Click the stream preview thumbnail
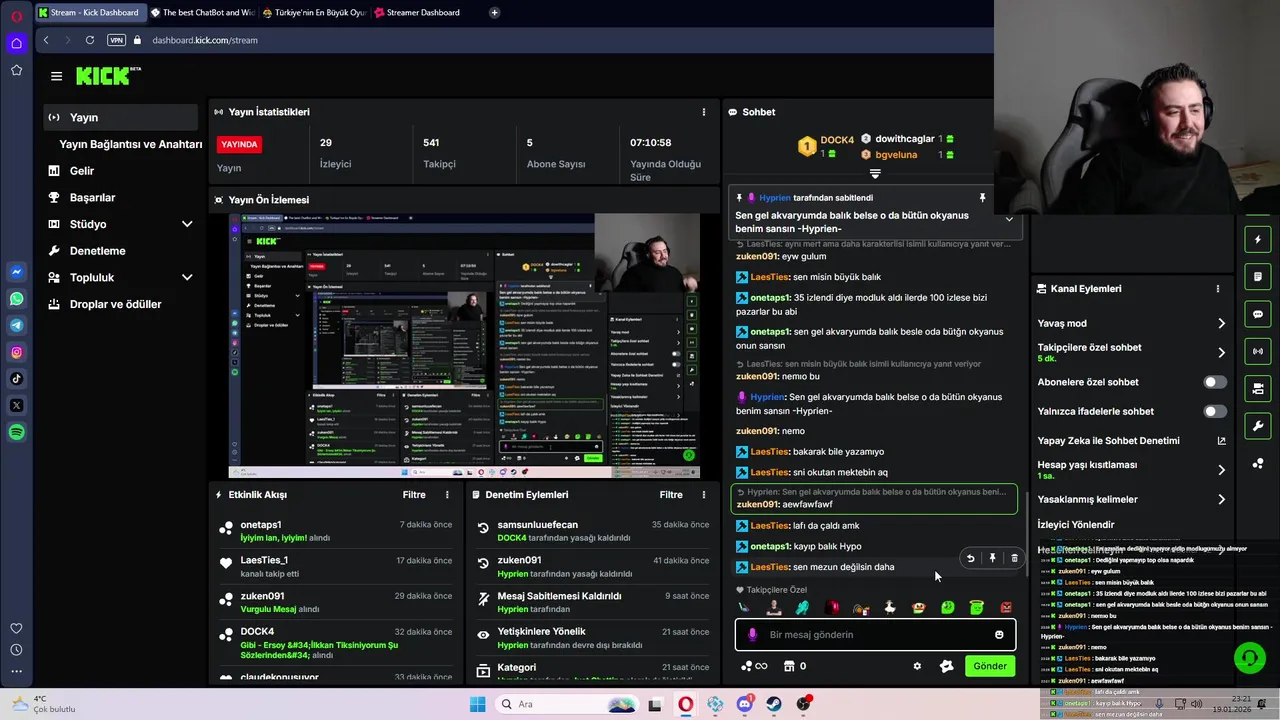1280x720 pixels. (x=464, y=346)
